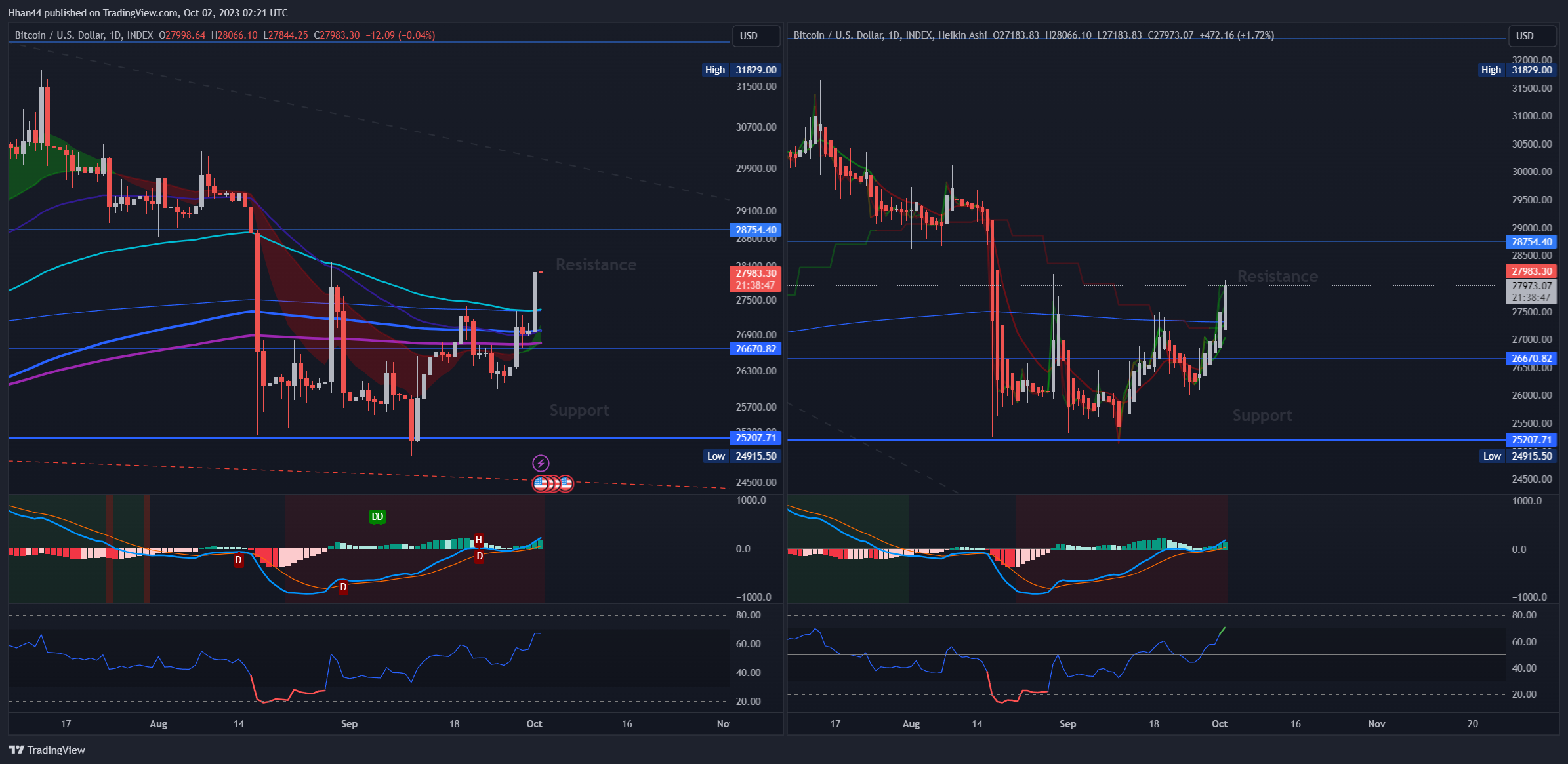Screen dimensions: 1568x764
Task: Click Sep date label on right time axis
Action: click(1067, 723)
